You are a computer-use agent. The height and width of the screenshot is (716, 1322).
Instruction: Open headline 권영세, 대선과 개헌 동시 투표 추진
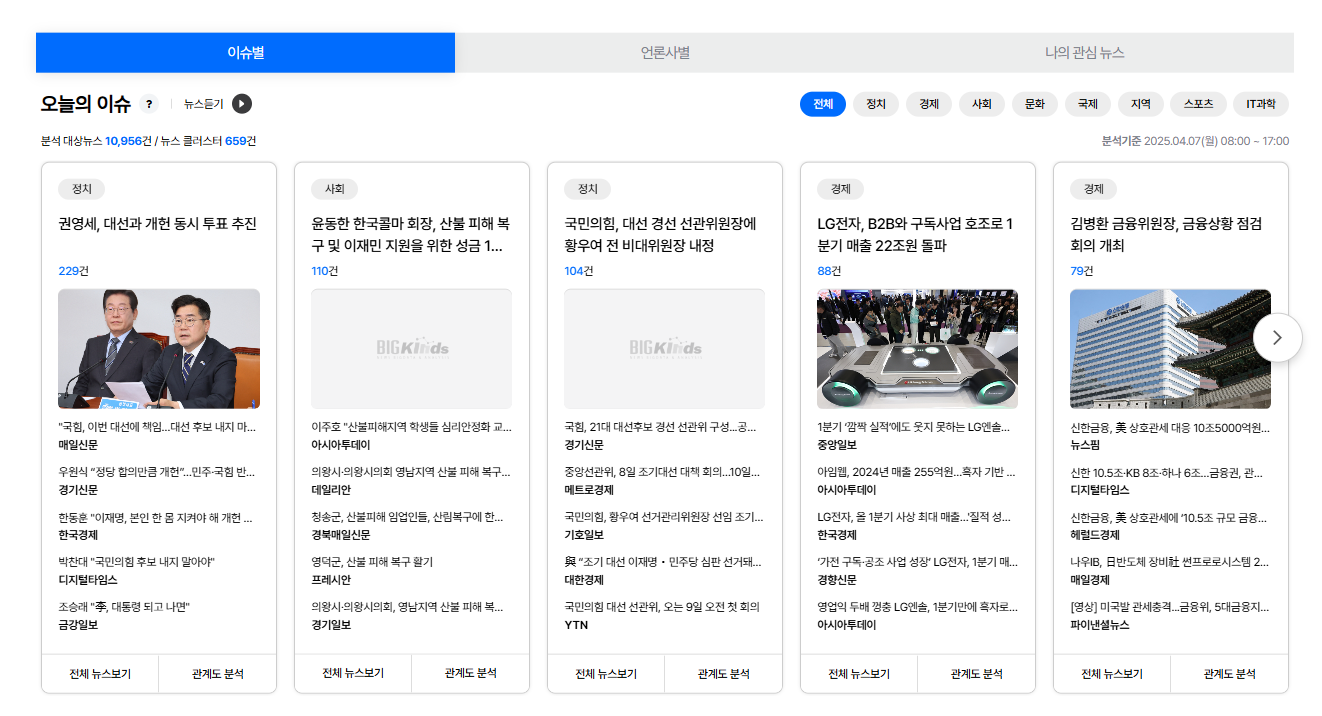pos(158,224)
